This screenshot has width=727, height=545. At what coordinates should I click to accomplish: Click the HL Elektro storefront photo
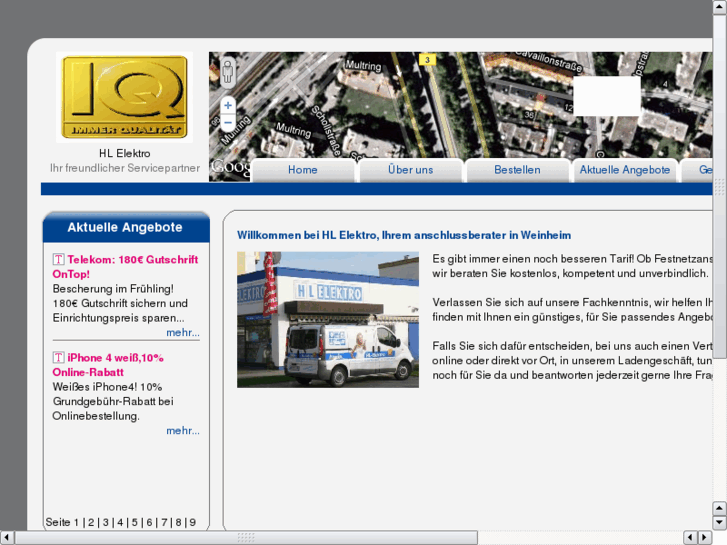[x=328, y=320]
